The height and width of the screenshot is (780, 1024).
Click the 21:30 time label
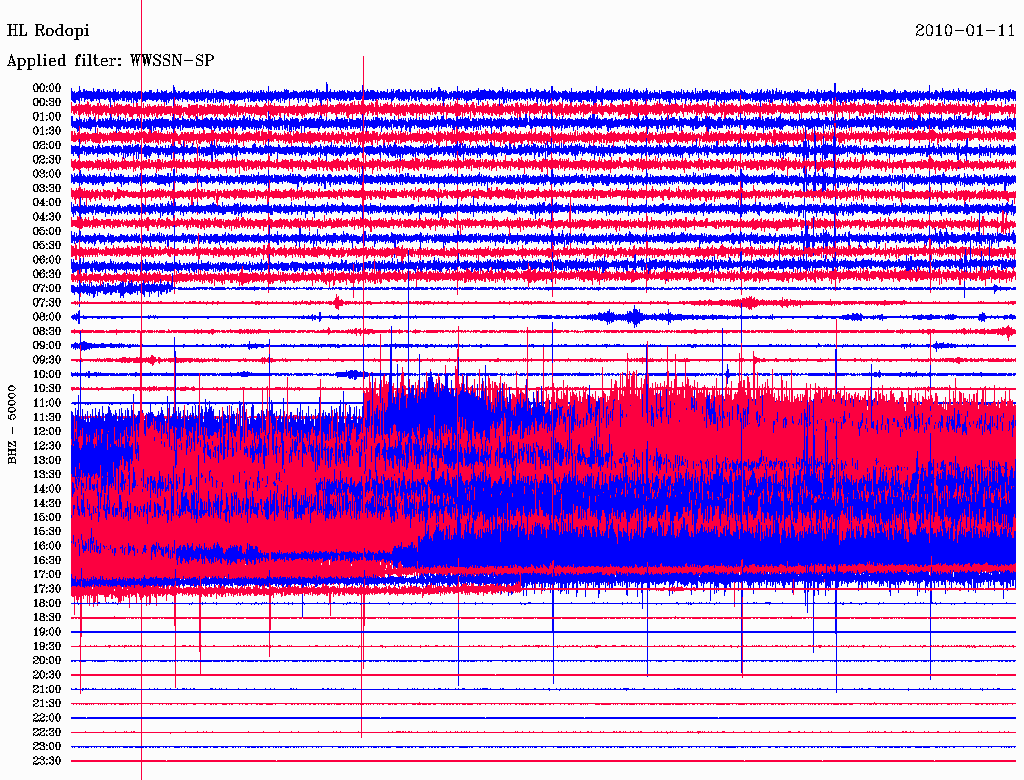coord(47,704)
